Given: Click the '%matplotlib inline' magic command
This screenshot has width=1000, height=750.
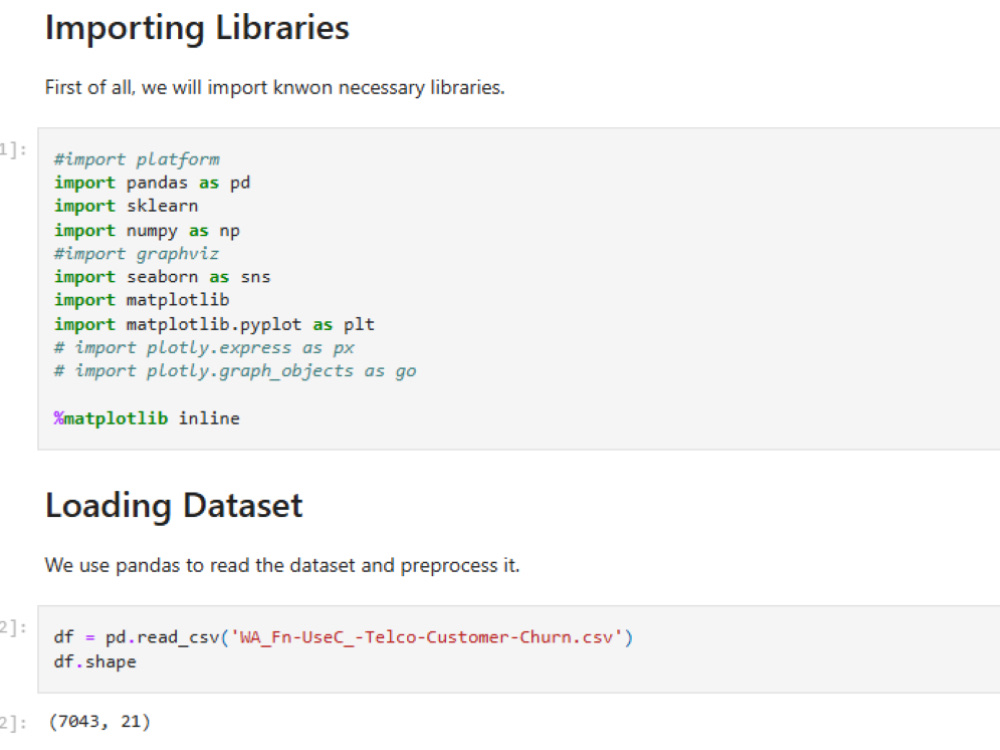Looking at the screenshot, I should click(x=147, y=418).
